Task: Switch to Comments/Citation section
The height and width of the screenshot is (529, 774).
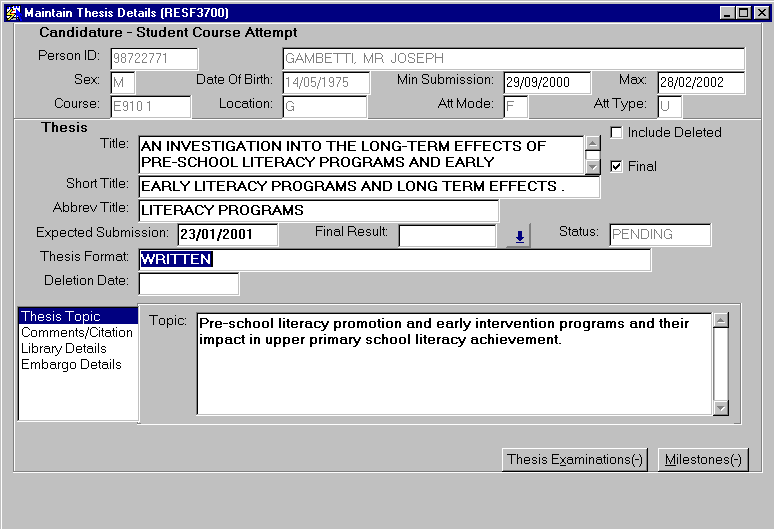Action: tap(76, 333)
